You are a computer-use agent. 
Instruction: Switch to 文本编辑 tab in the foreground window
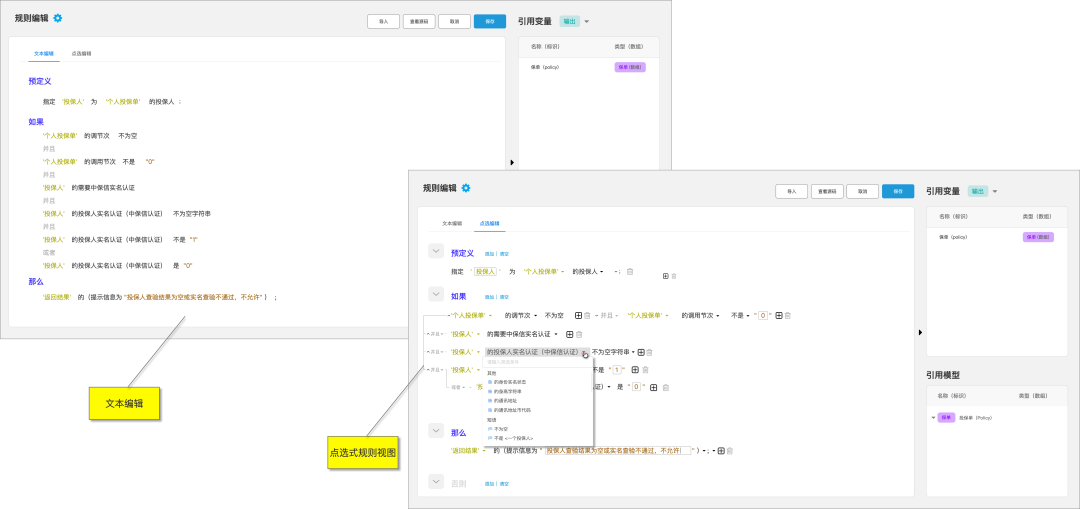[x=452, y=224]
